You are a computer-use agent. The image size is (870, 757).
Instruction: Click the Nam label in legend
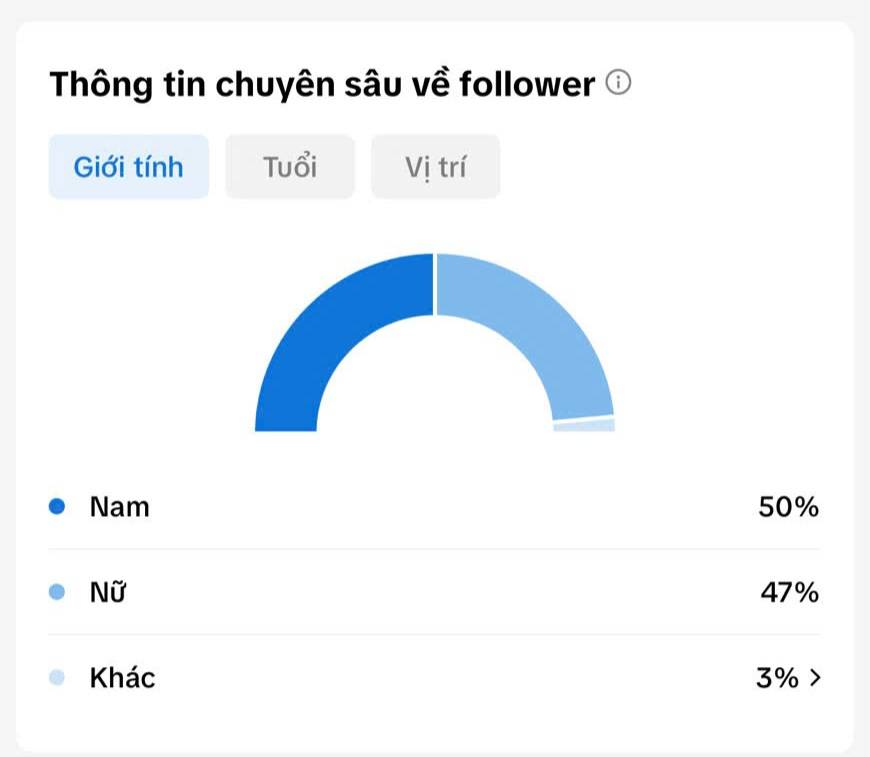[x=120, y=507]
